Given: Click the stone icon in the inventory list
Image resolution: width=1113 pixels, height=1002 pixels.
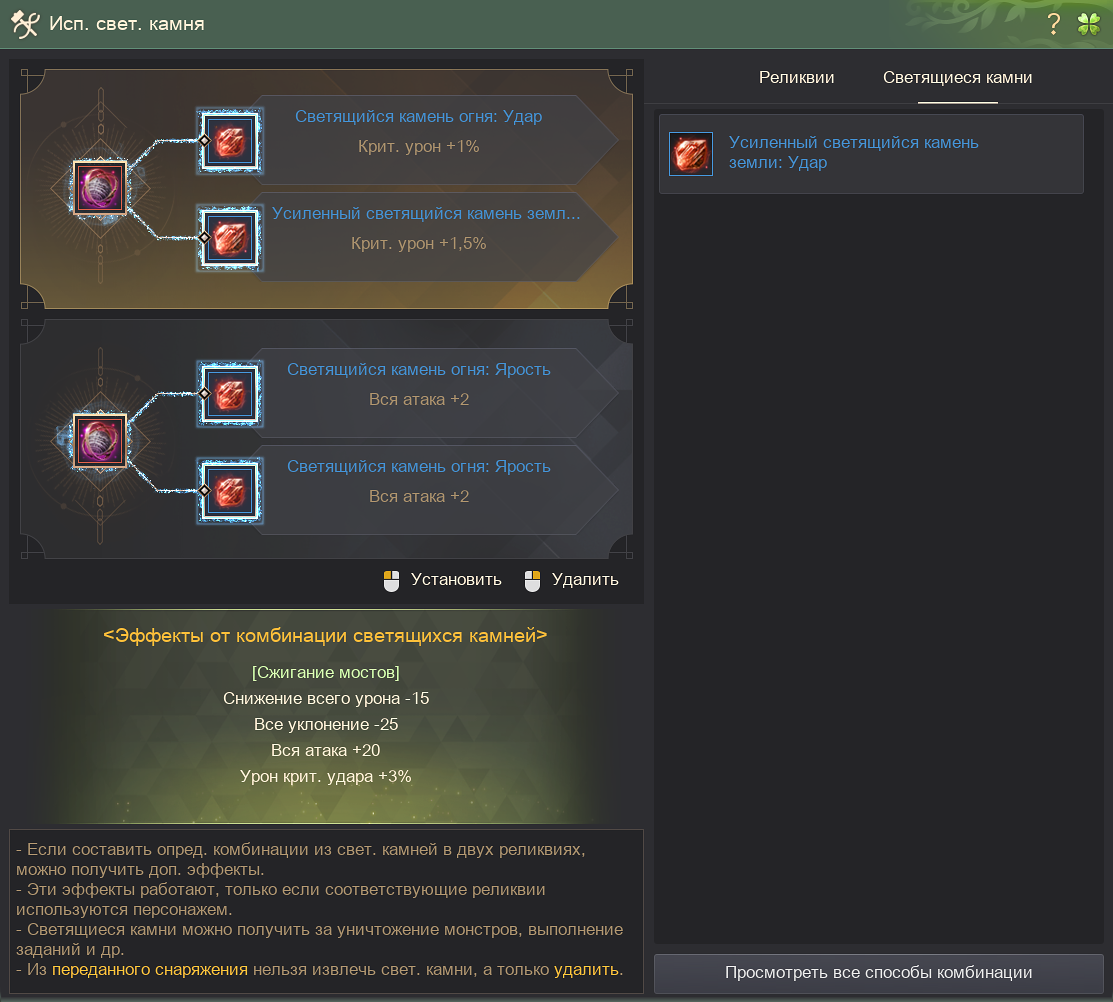Looking at the screenshot, I should click(x=691, y=153).
